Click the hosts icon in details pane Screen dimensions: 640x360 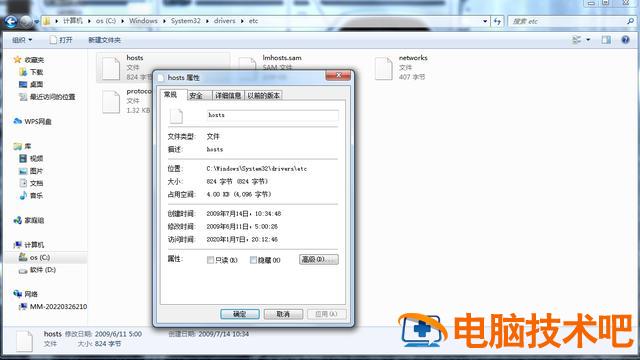(x=24, y=341)
